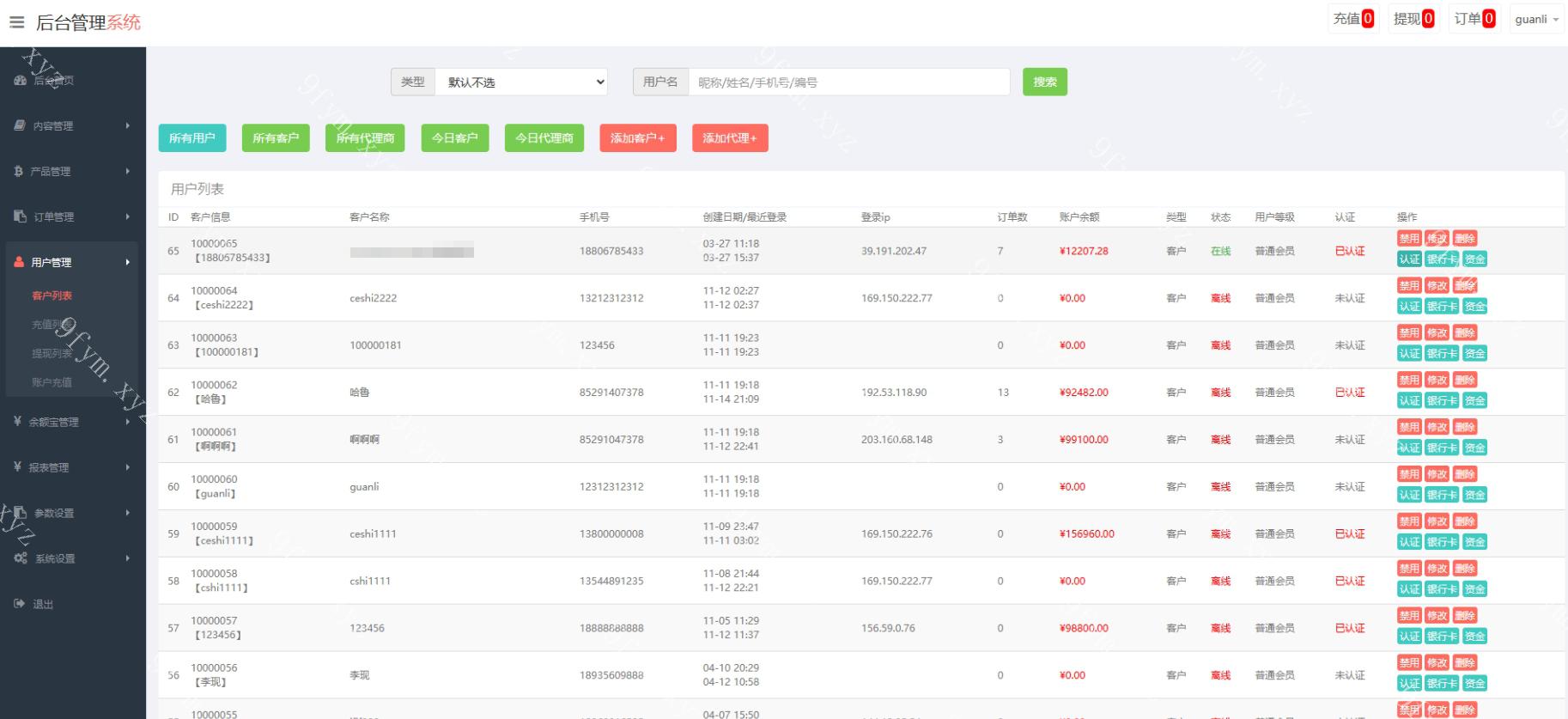Click the 产品管理 bitcoin icon
This screenshot has height=719, width=1568.
[18, 171]
